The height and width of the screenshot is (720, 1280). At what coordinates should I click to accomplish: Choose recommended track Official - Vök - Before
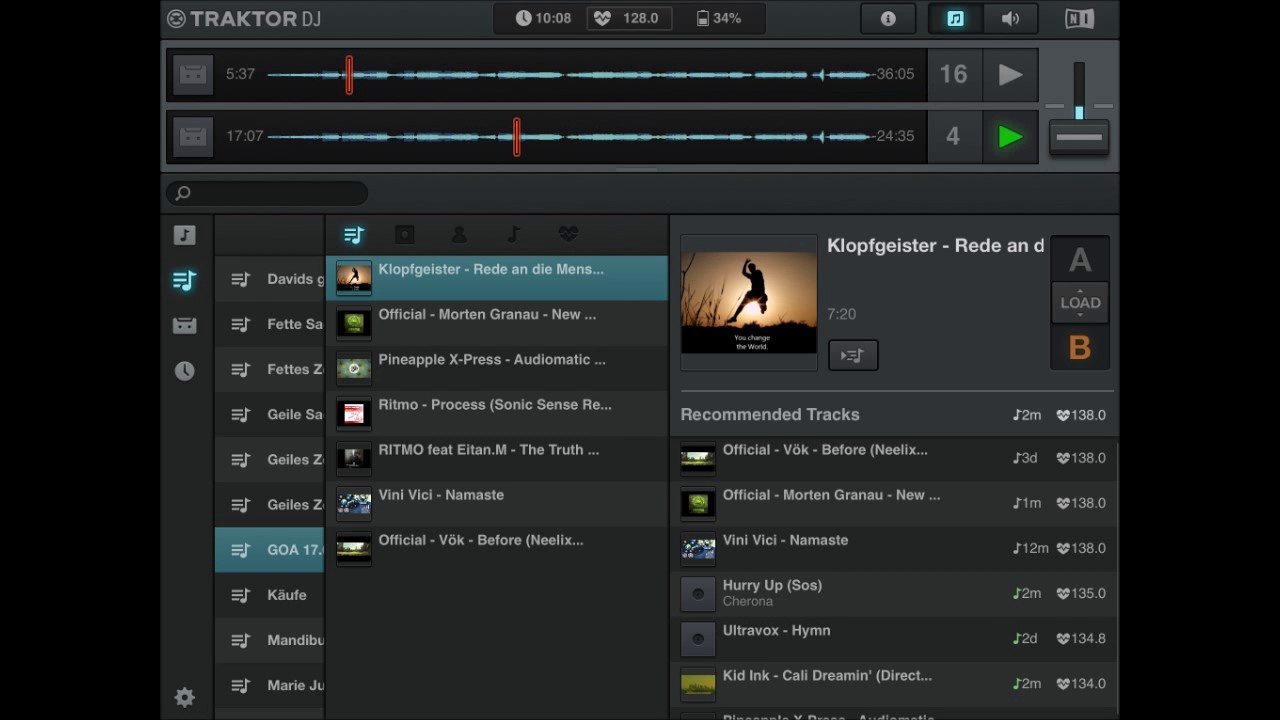[x=895, y=458]
